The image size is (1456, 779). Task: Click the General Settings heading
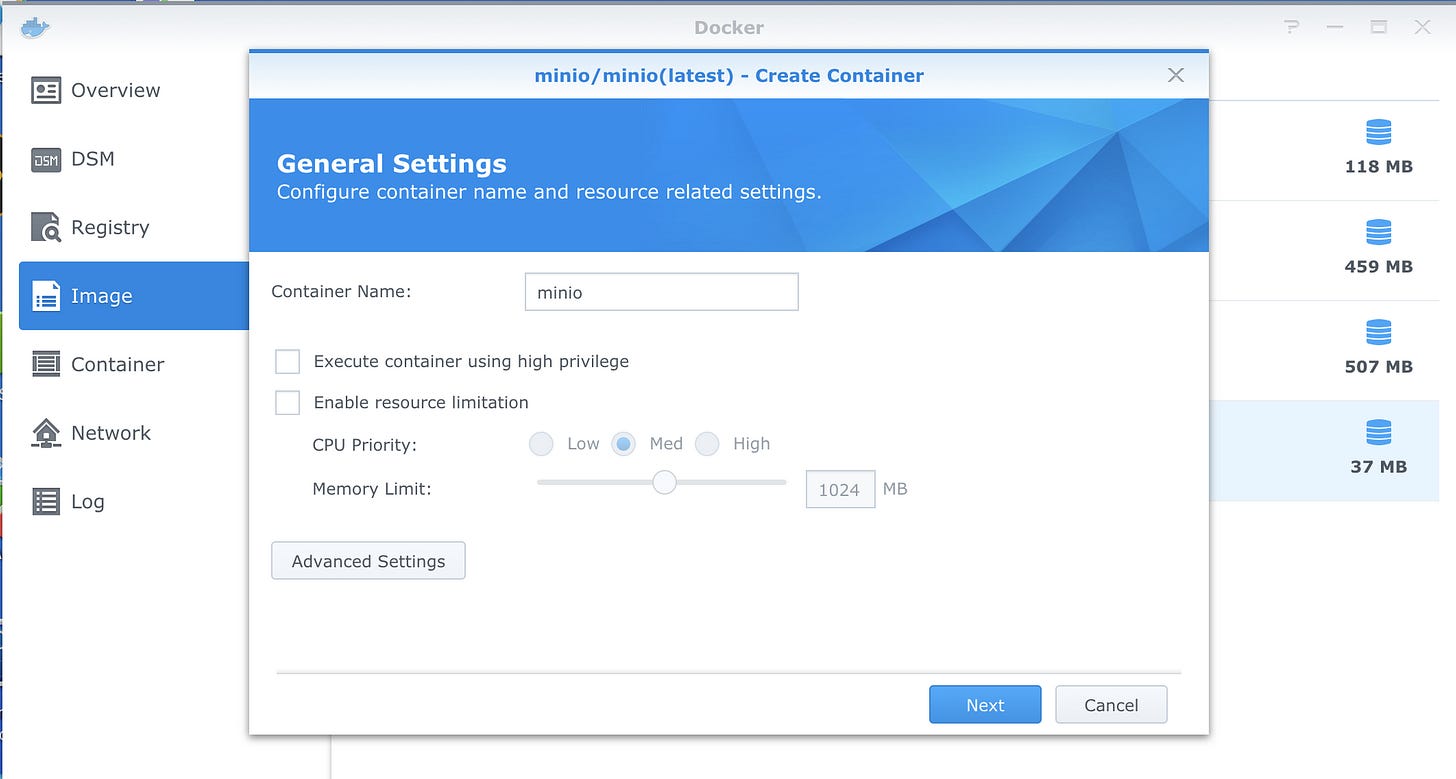tap(391, 164)
